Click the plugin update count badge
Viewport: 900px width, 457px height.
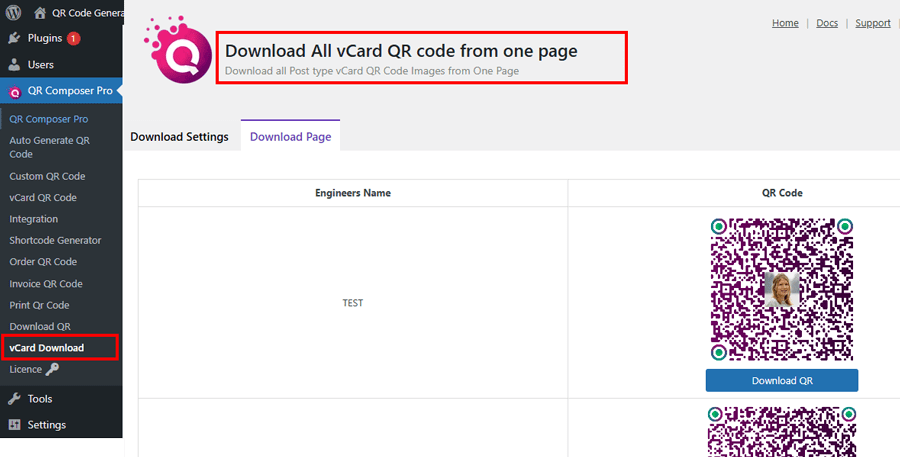(x=73, y=38)
